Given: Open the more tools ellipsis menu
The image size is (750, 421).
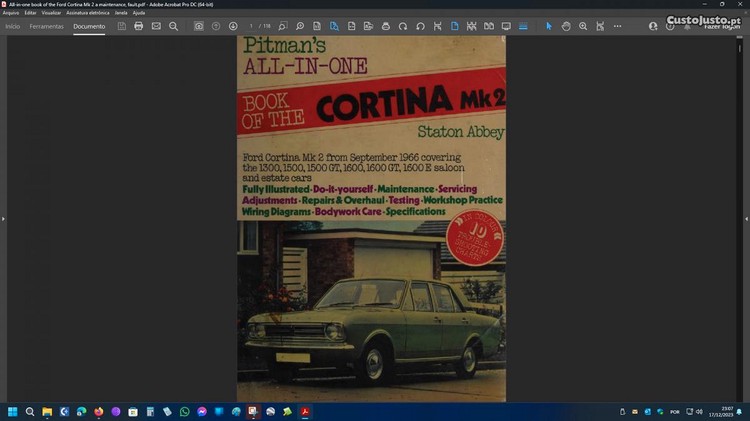Looking at the screenshot, I should [617, 26].
